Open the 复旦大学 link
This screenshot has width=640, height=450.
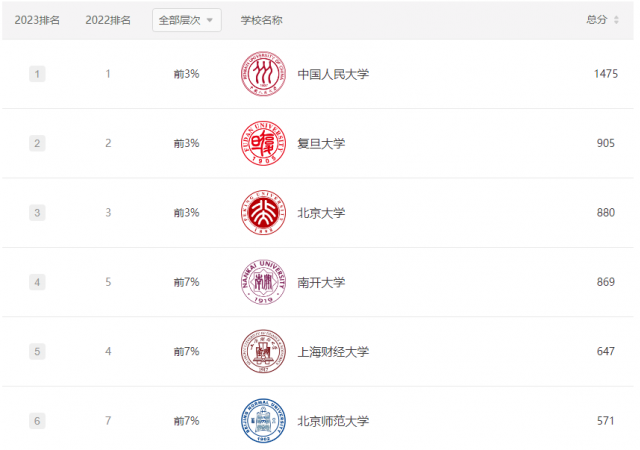(x=321, y=143)
